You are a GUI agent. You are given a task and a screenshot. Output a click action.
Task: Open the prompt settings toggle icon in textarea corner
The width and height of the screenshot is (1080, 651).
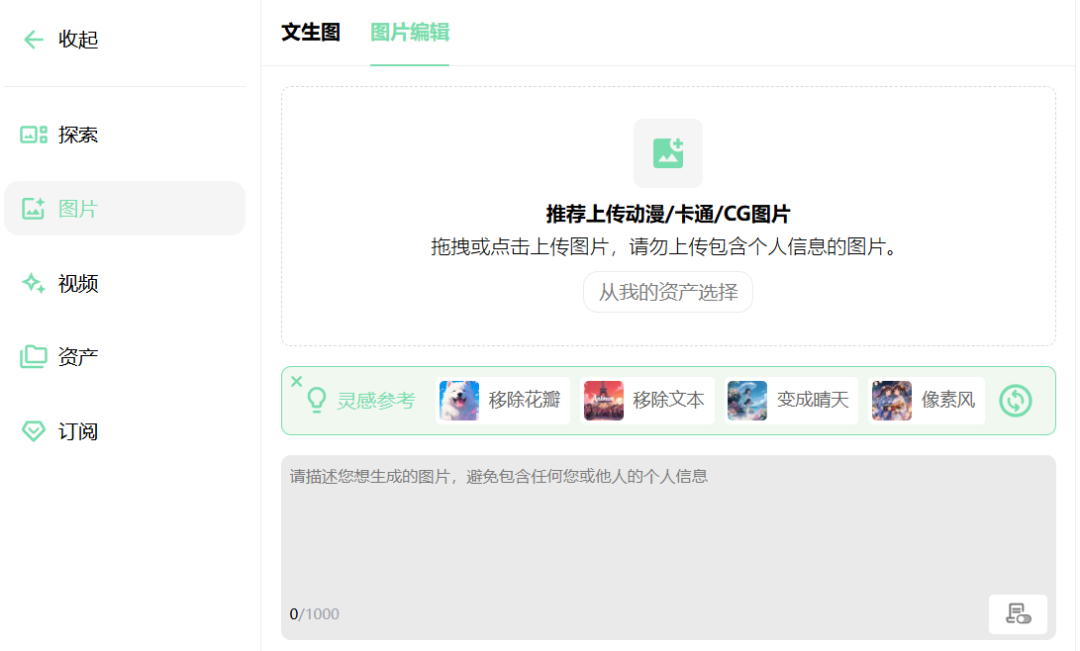coord(1018,614)
